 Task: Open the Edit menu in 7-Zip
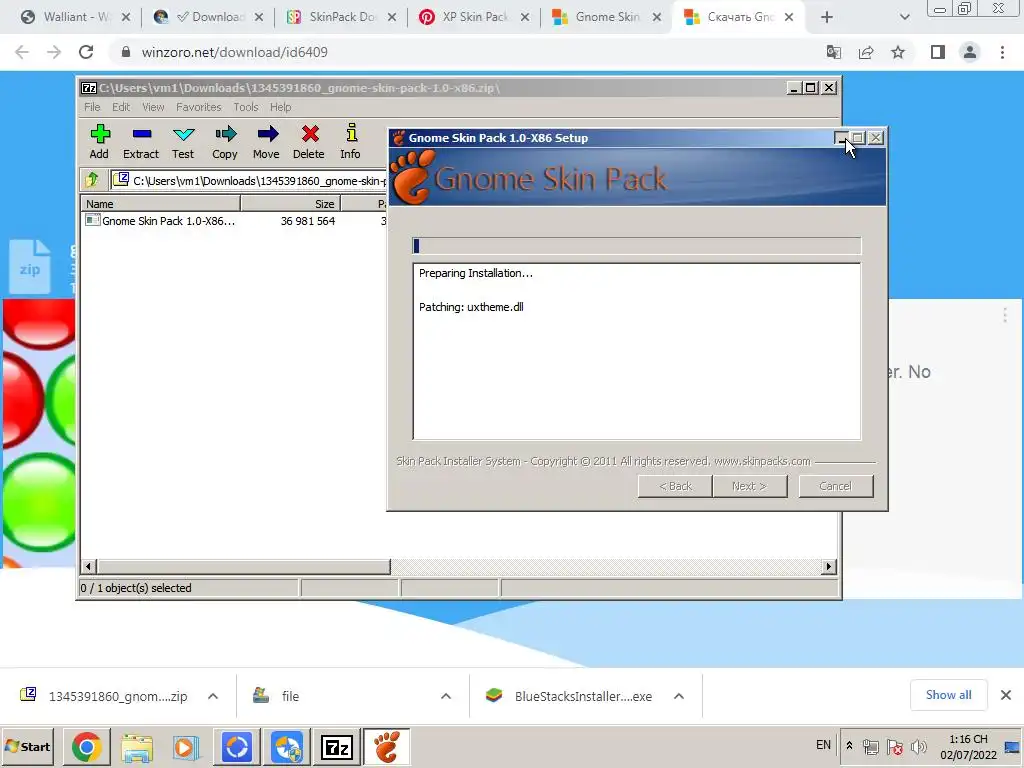[121, 107]
